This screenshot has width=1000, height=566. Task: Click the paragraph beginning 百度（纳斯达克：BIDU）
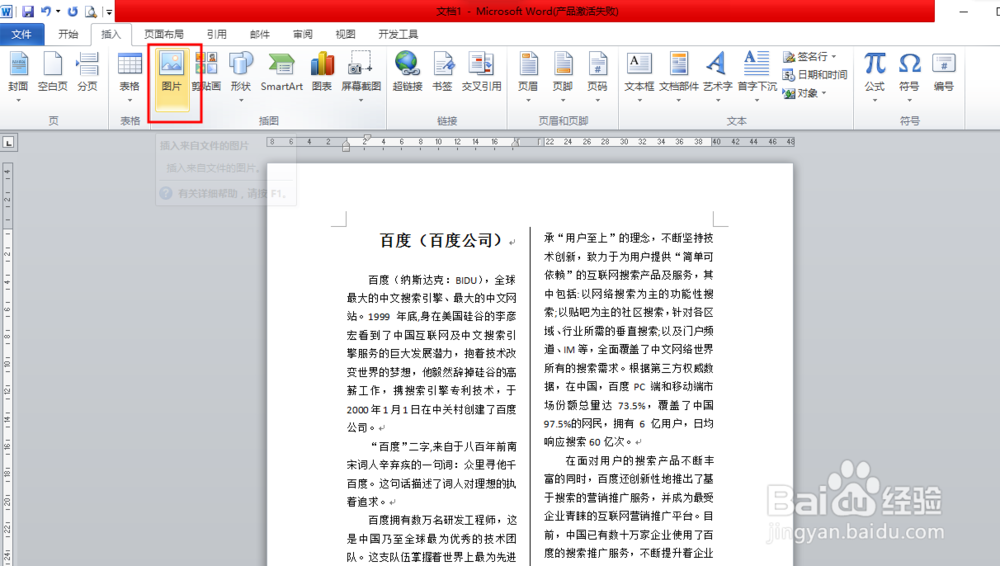pos(431,354)
